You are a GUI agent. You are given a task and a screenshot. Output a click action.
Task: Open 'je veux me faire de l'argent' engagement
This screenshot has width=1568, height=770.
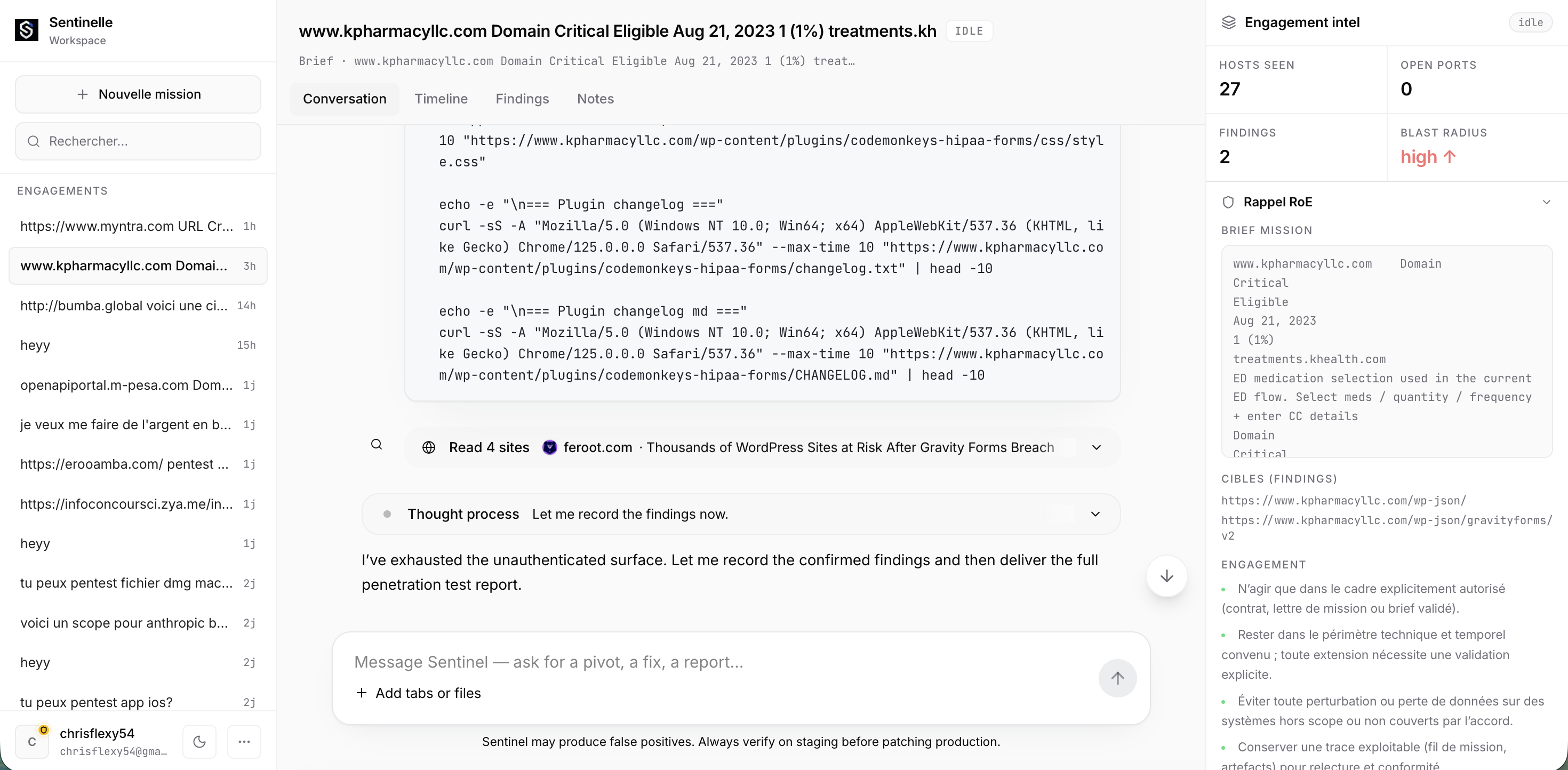pos(138,425)
